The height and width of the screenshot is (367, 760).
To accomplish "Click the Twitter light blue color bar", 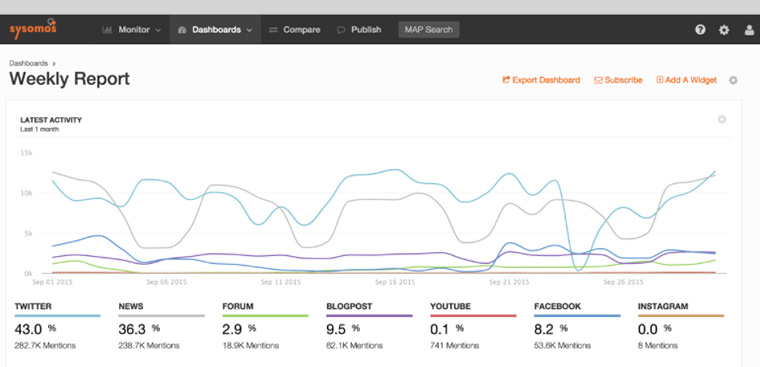I will tap(57, 316).
